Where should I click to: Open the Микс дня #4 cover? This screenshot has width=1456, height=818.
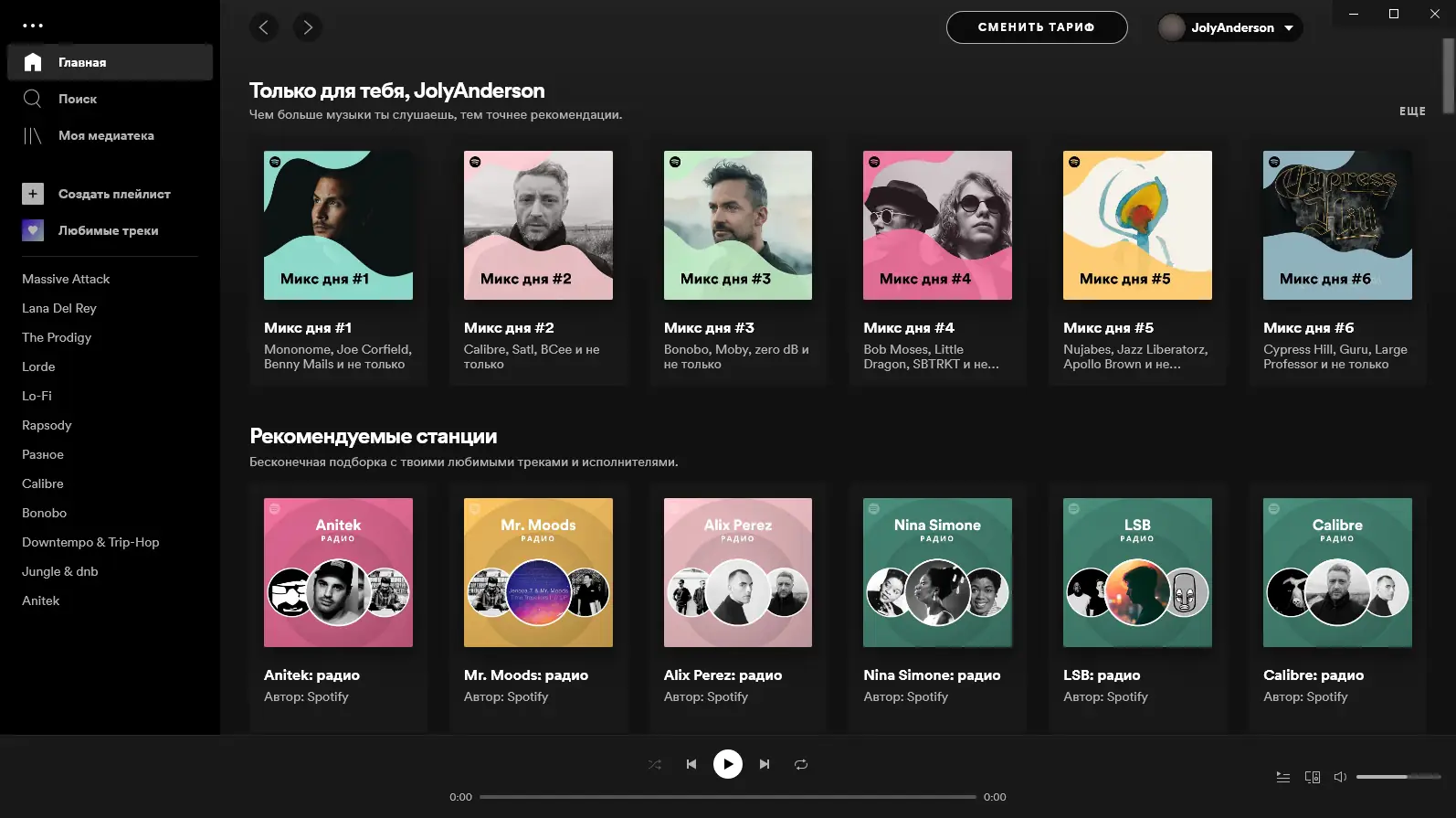[937, 225]
